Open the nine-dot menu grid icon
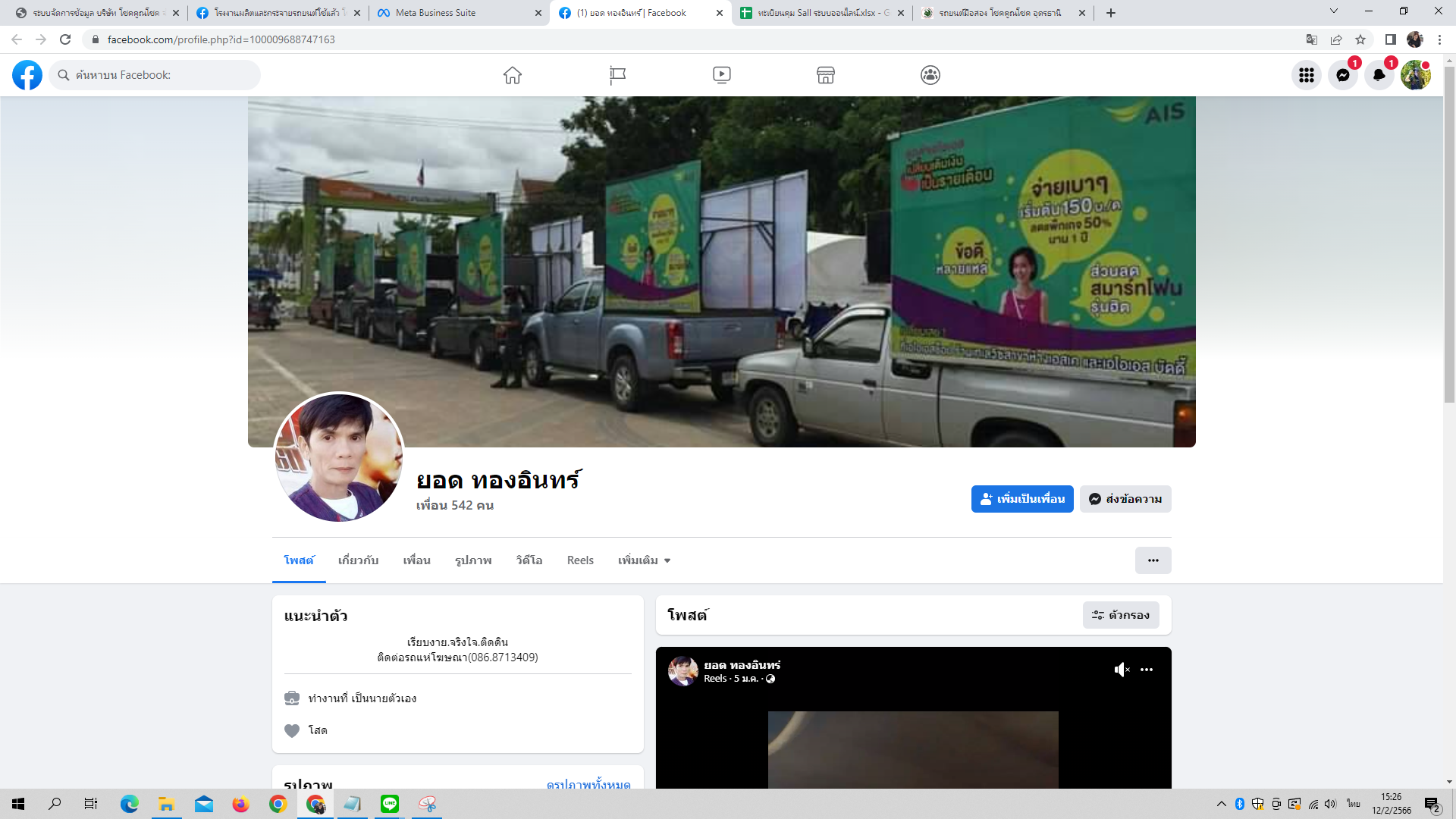1456x819 pixels. (x=1307, y=75)
